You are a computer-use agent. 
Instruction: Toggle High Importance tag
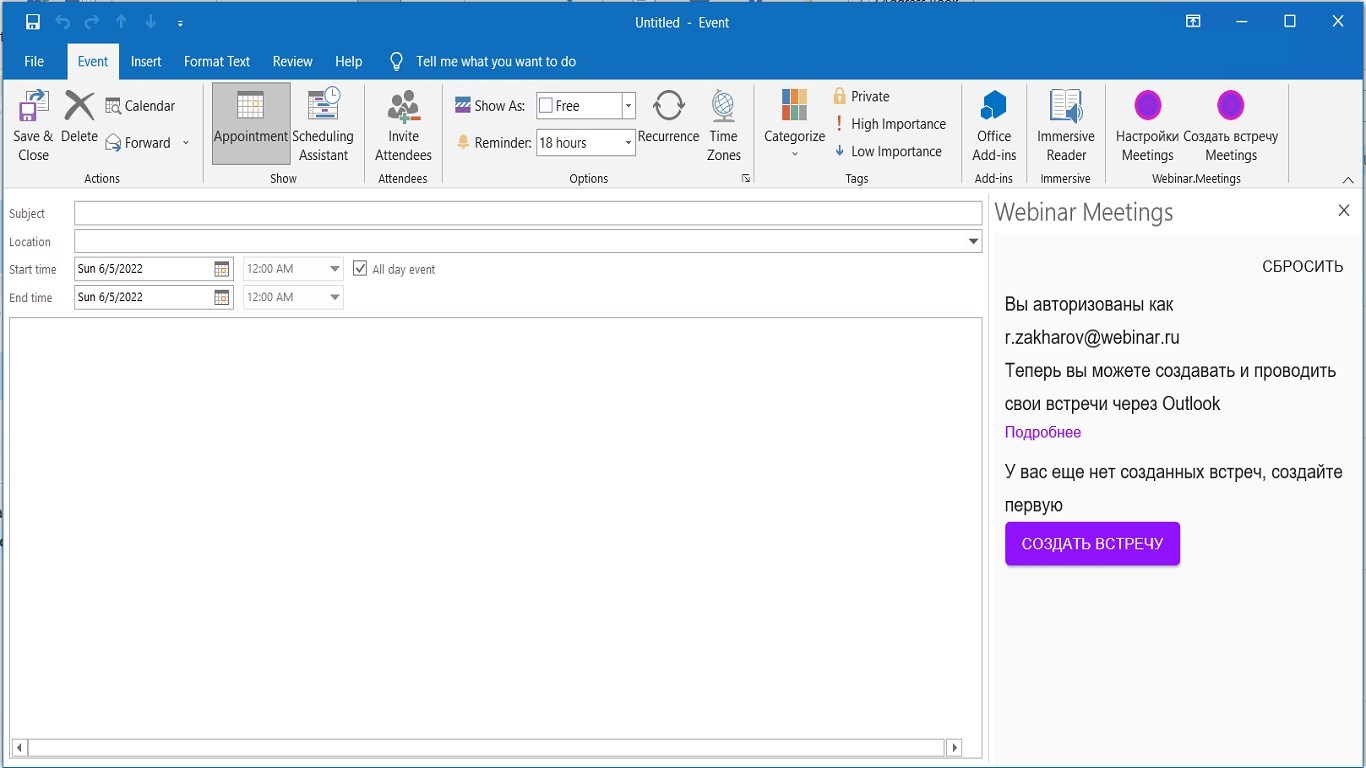point(890,124)
